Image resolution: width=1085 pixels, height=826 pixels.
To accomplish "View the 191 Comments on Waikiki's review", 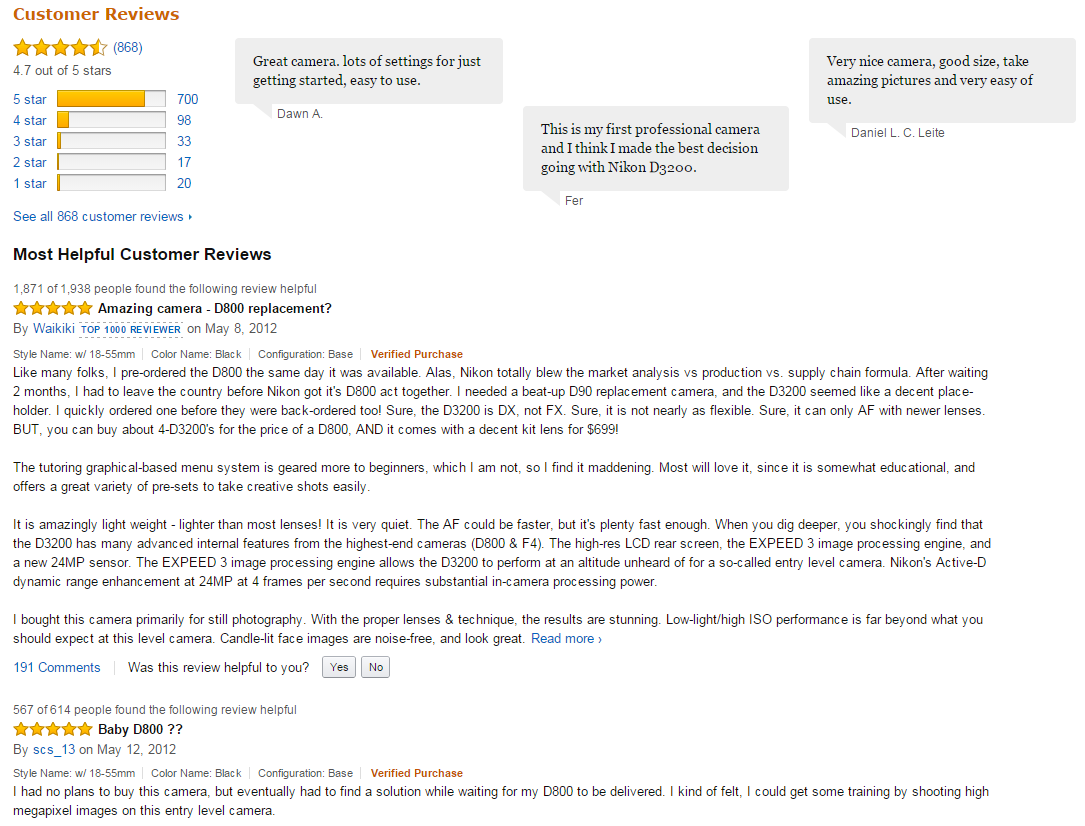I will [56, 667].
